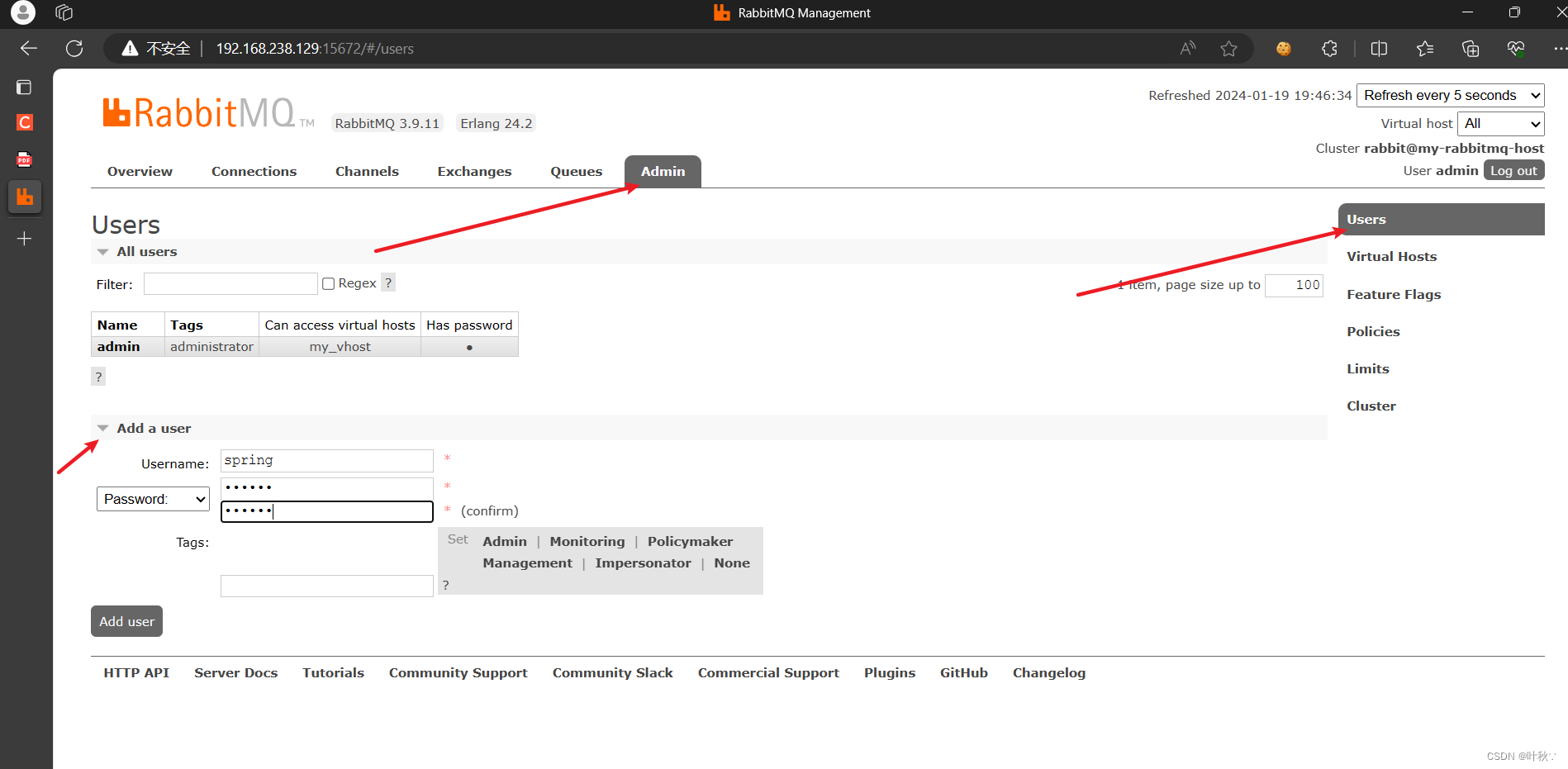Open help icon next to Regex
The height and width of the screenshot is (769, 1568).
click(x=388, y=282)
